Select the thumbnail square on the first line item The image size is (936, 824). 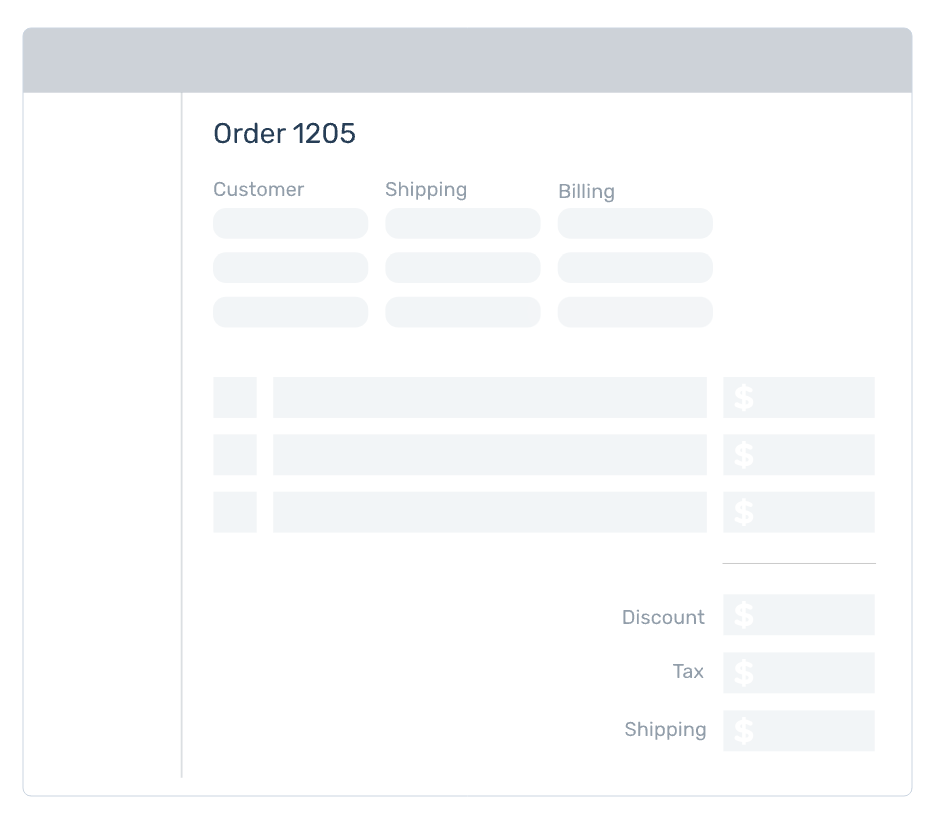coord(234,397)
